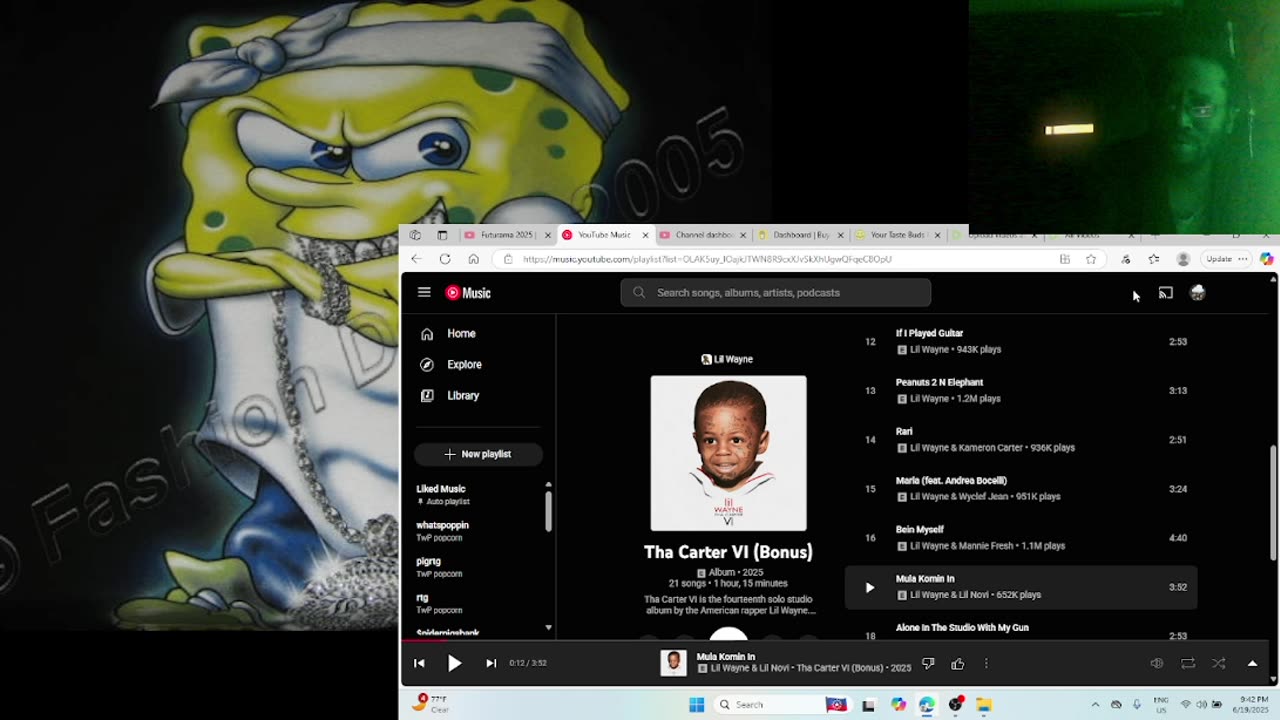The image size is (1280, 720).
Task: Open browser extensions icon
Action: point(1126,259)
